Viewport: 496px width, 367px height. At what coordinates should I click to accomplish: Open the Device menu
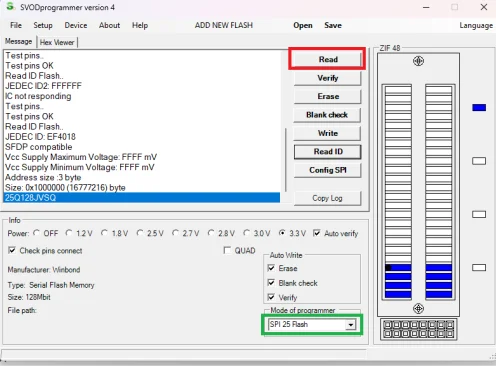tap(76, 25)
